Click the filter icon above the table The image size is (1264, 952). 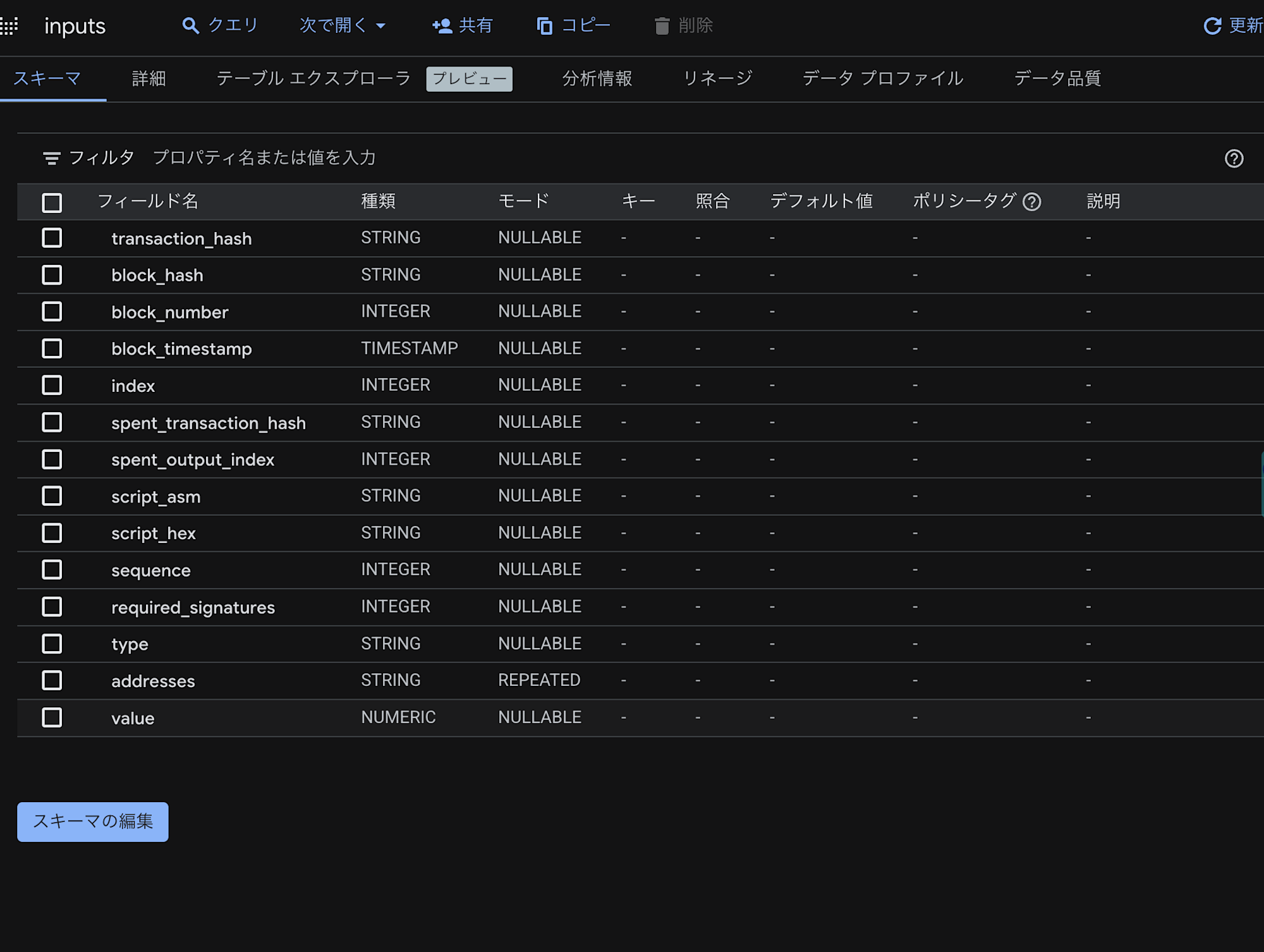pyautogui.click(x=52, y=158)
